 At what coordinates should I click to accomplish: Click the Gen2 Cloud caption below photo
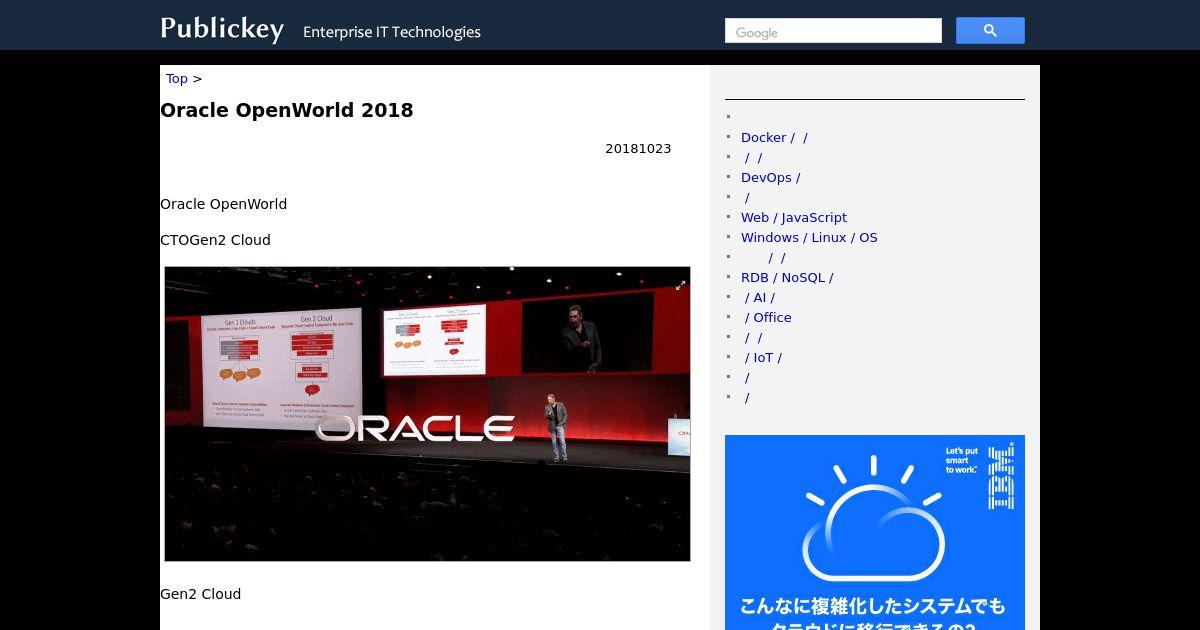click(x=201, y=594)
